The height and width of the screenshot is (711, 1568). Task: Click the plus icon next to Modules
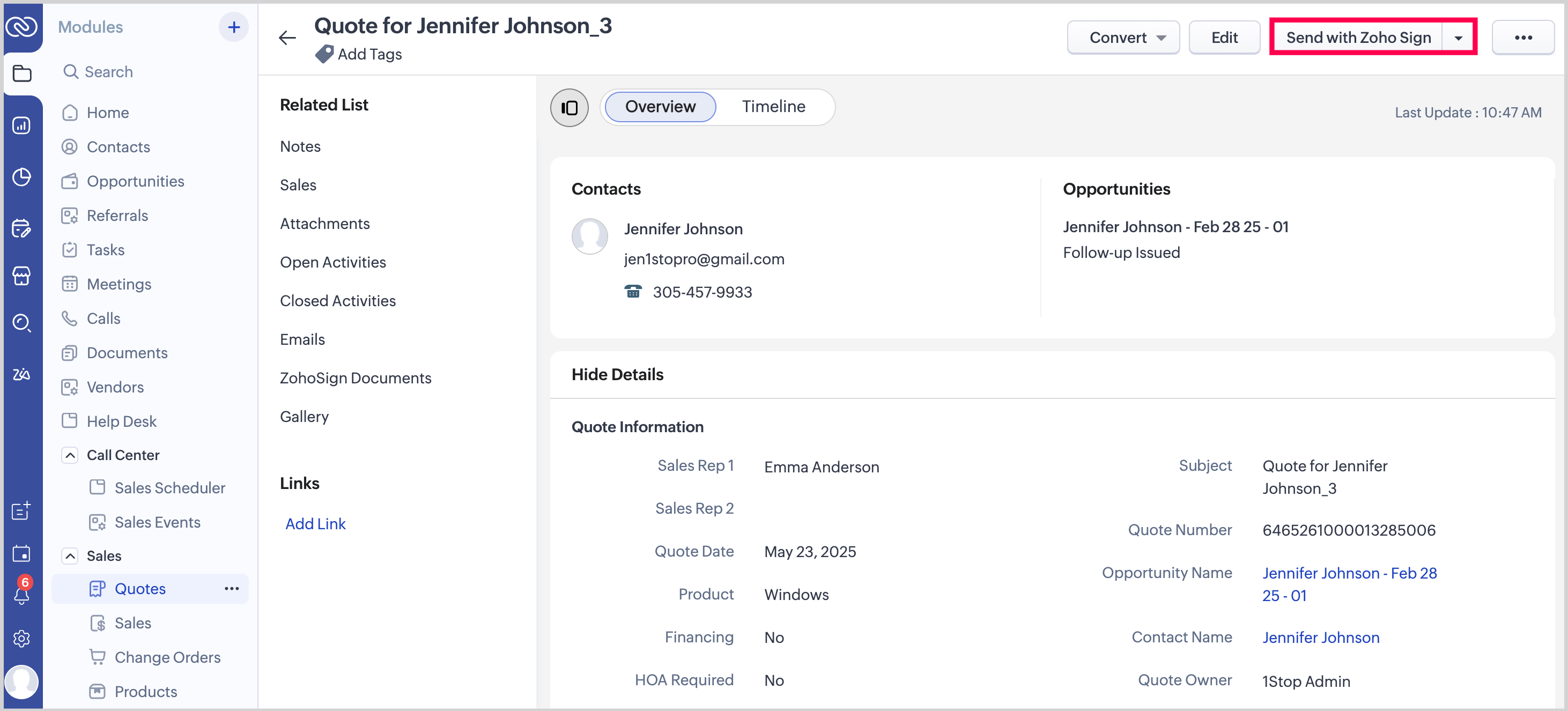click(234, 27)
